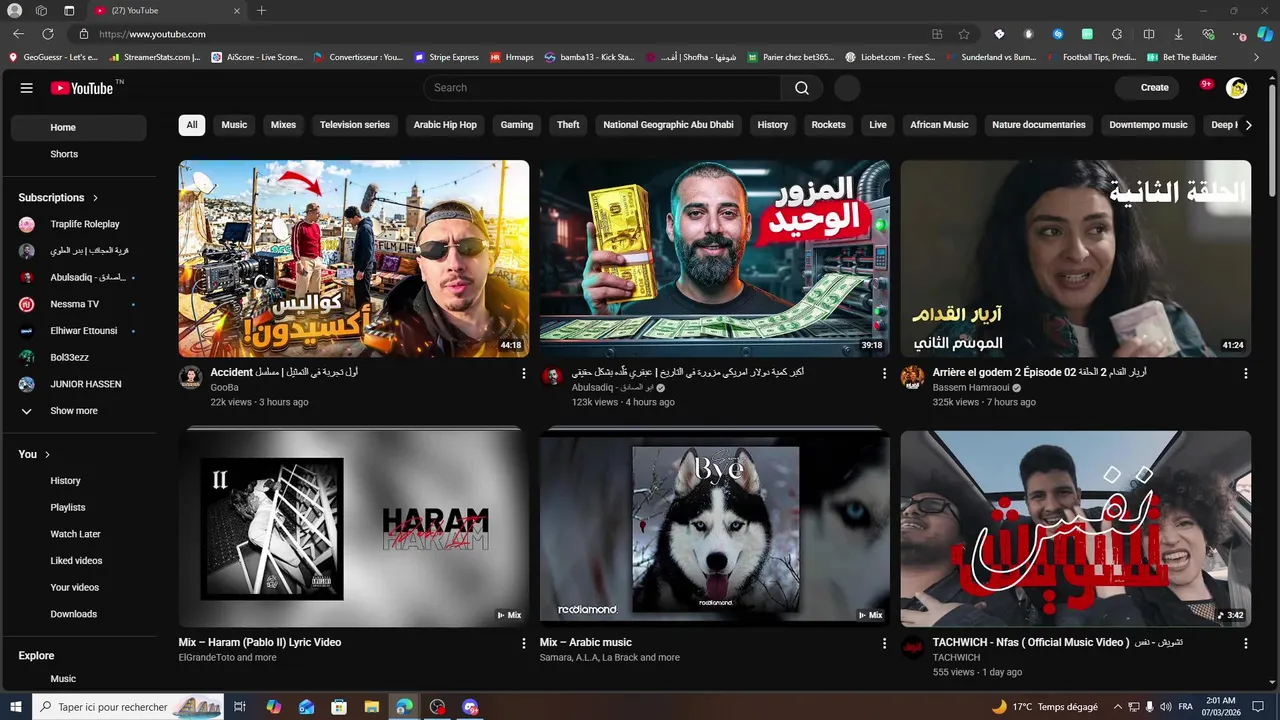1280x720 pixels.
Task: Select the Downtempo music chip
Action: pos(1148,125)
